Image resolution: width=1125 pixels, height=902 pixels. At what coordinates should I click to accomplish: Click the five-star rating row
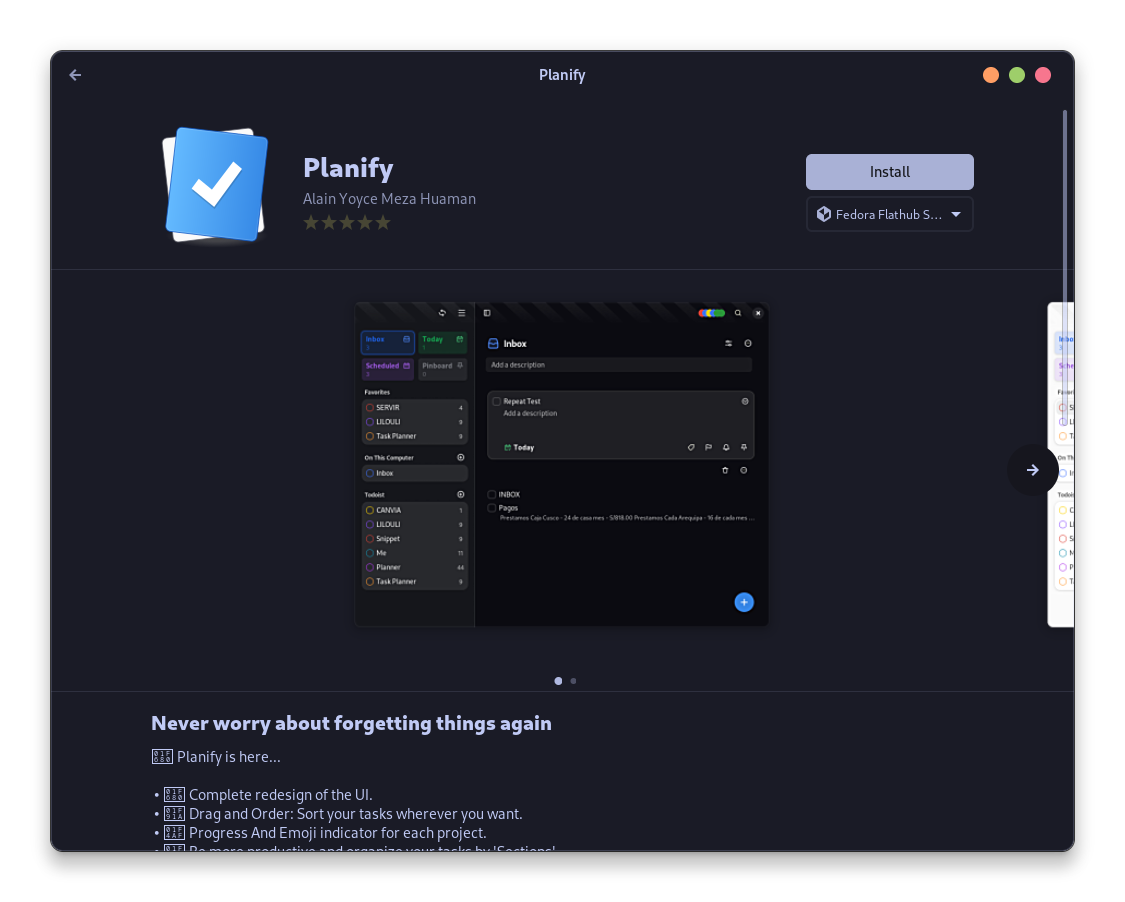(347, 222)
